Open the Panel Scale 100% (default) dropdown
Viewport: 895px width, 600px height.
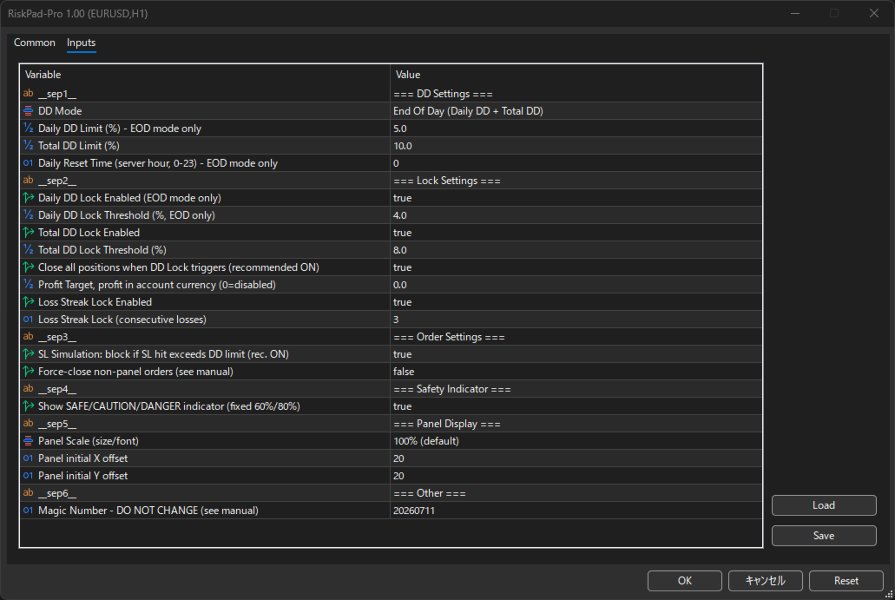tap(576, 441)
